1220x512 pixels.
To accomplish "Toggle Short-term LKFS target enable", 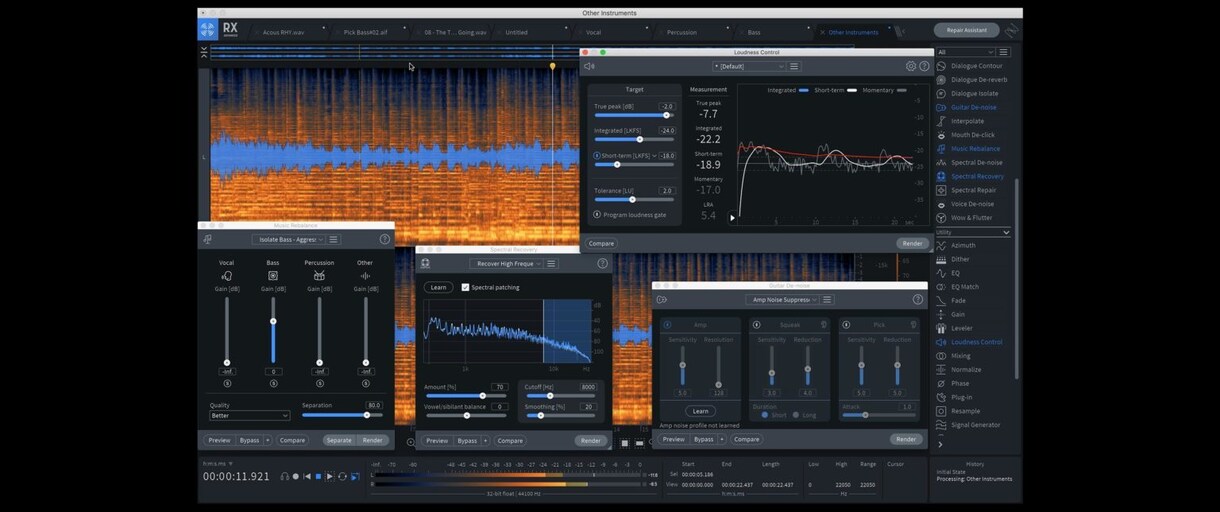I will pyautogui.click(x=598, y=156).
